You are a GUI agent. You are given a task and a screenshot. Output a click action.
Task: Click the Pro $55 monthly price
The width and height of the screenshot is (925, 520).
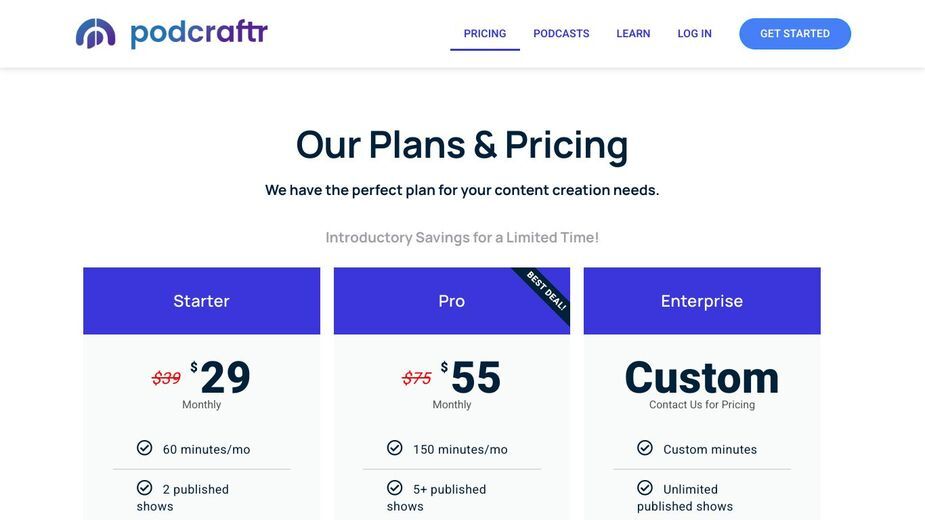click(x=471, y=377)
